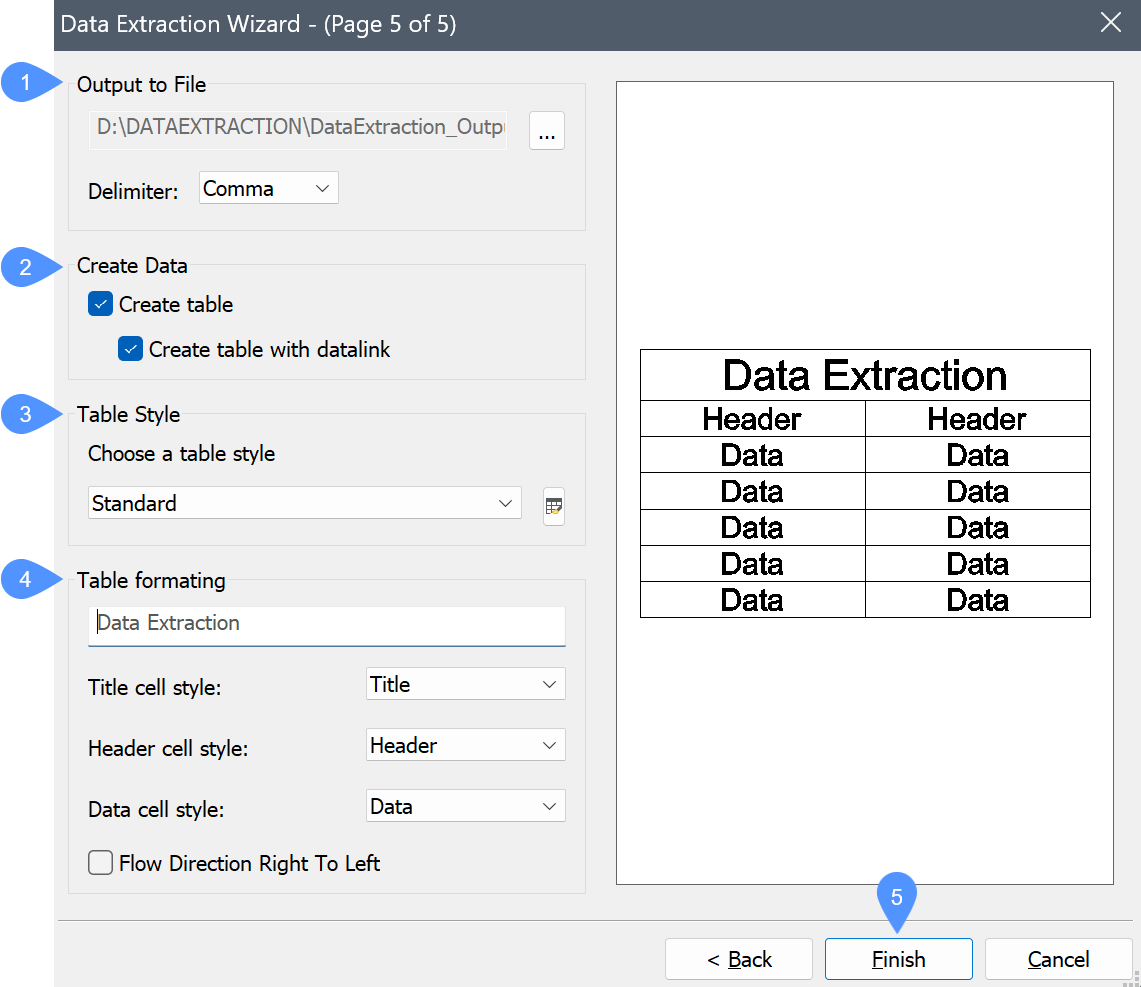1141x987 pixels.
Task: Uncheck the Create table checkbox
Action: (x=101, y=304)
